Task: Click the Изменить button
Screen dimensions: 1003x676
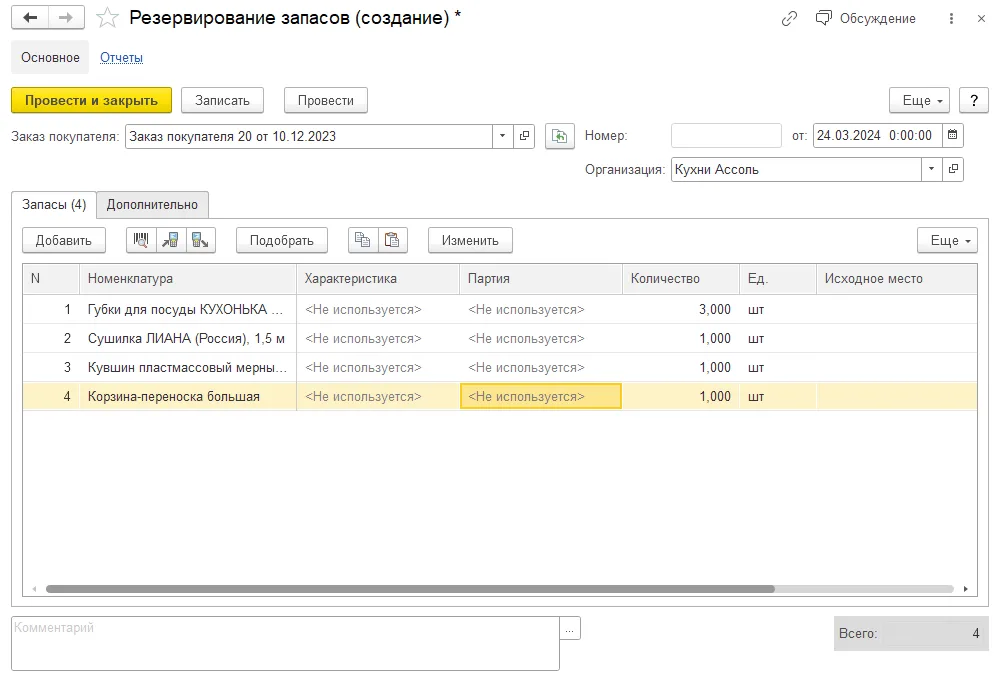Action: 470,240
